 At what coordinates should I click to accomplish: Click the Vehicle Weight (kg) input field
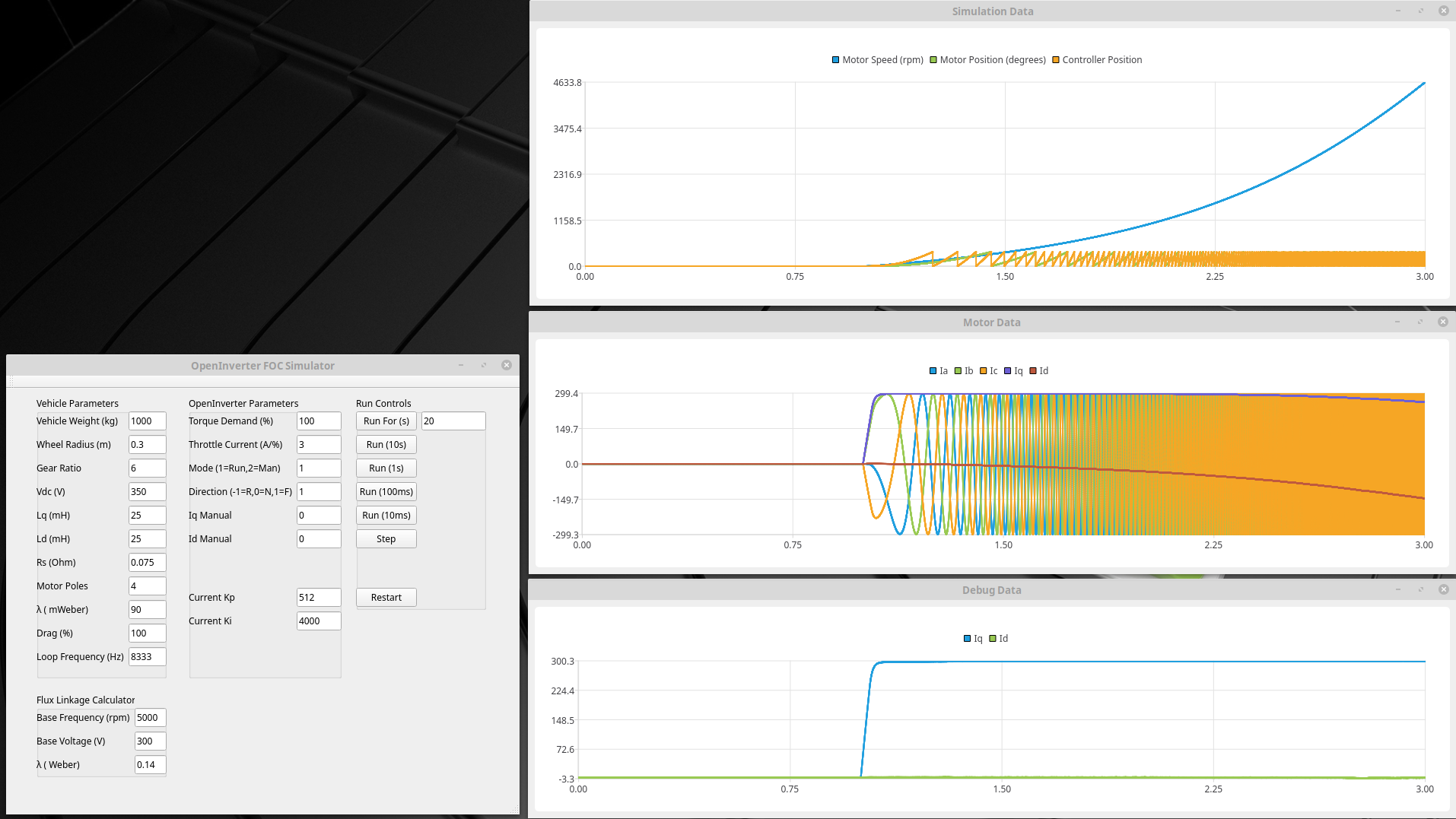point(147,421)
